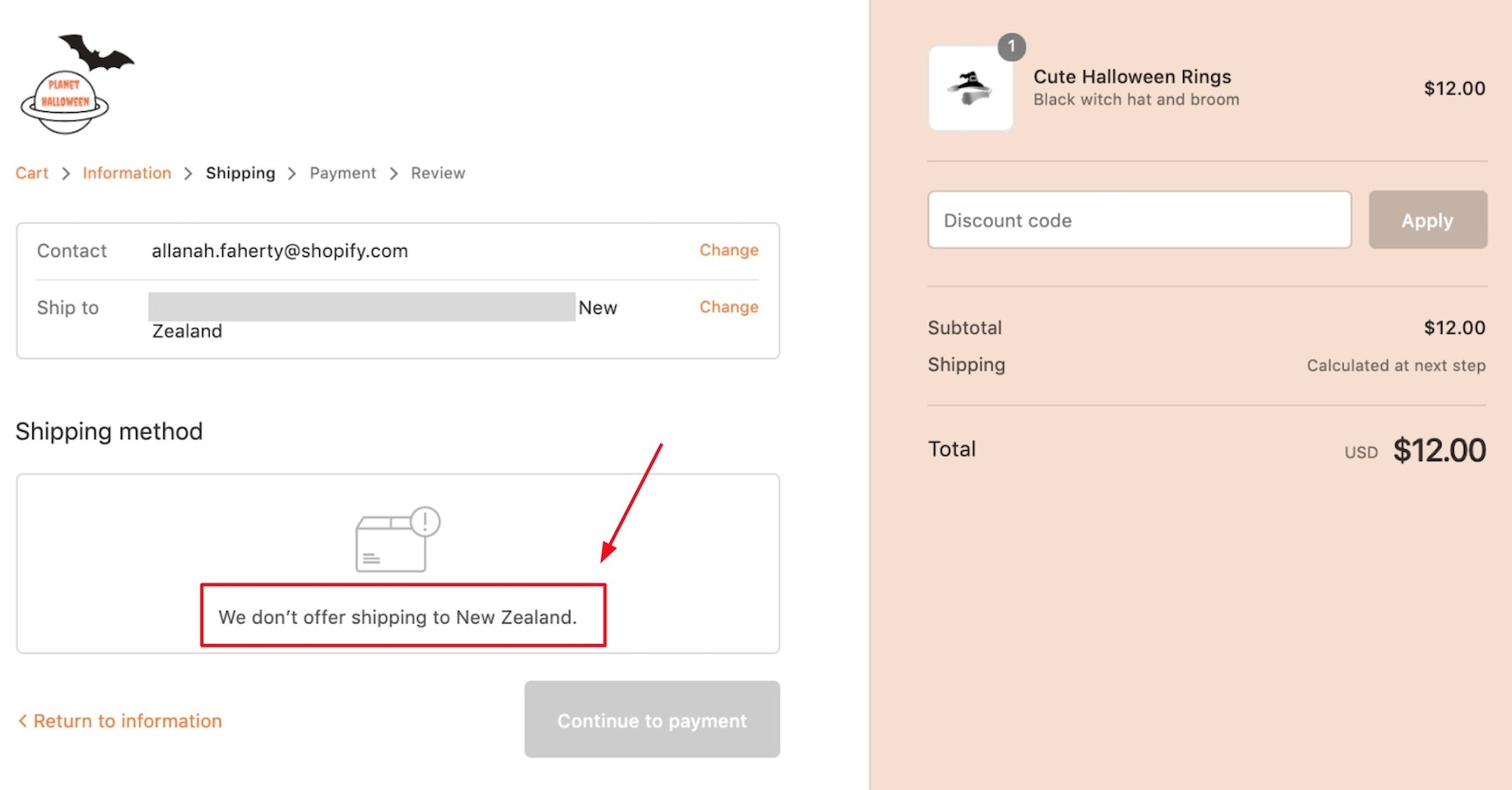
Task: Click the Discount code input field
Action: click(x=1139, y=220)
